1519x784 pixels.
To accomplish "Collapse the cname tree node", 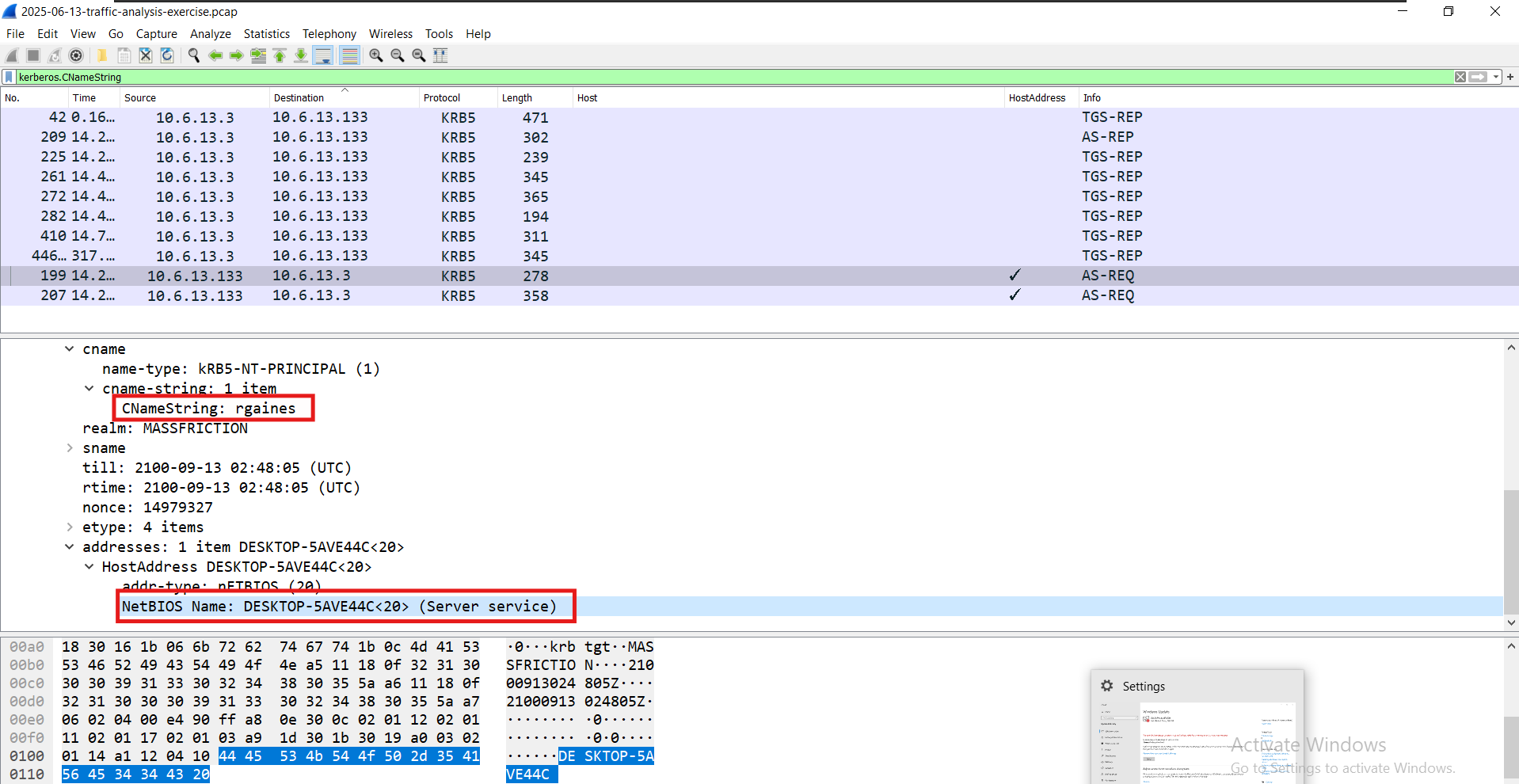I will [x=70, y=349].
